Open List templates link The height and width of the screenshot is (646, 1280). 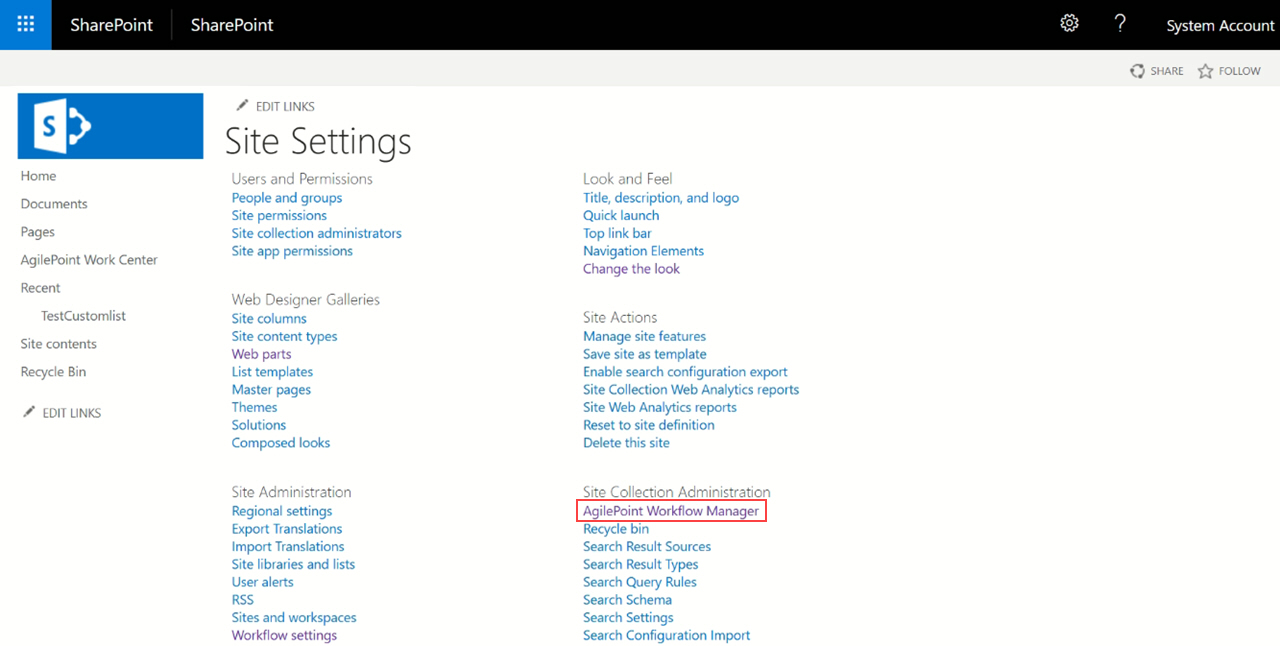(x=272, y=372)
